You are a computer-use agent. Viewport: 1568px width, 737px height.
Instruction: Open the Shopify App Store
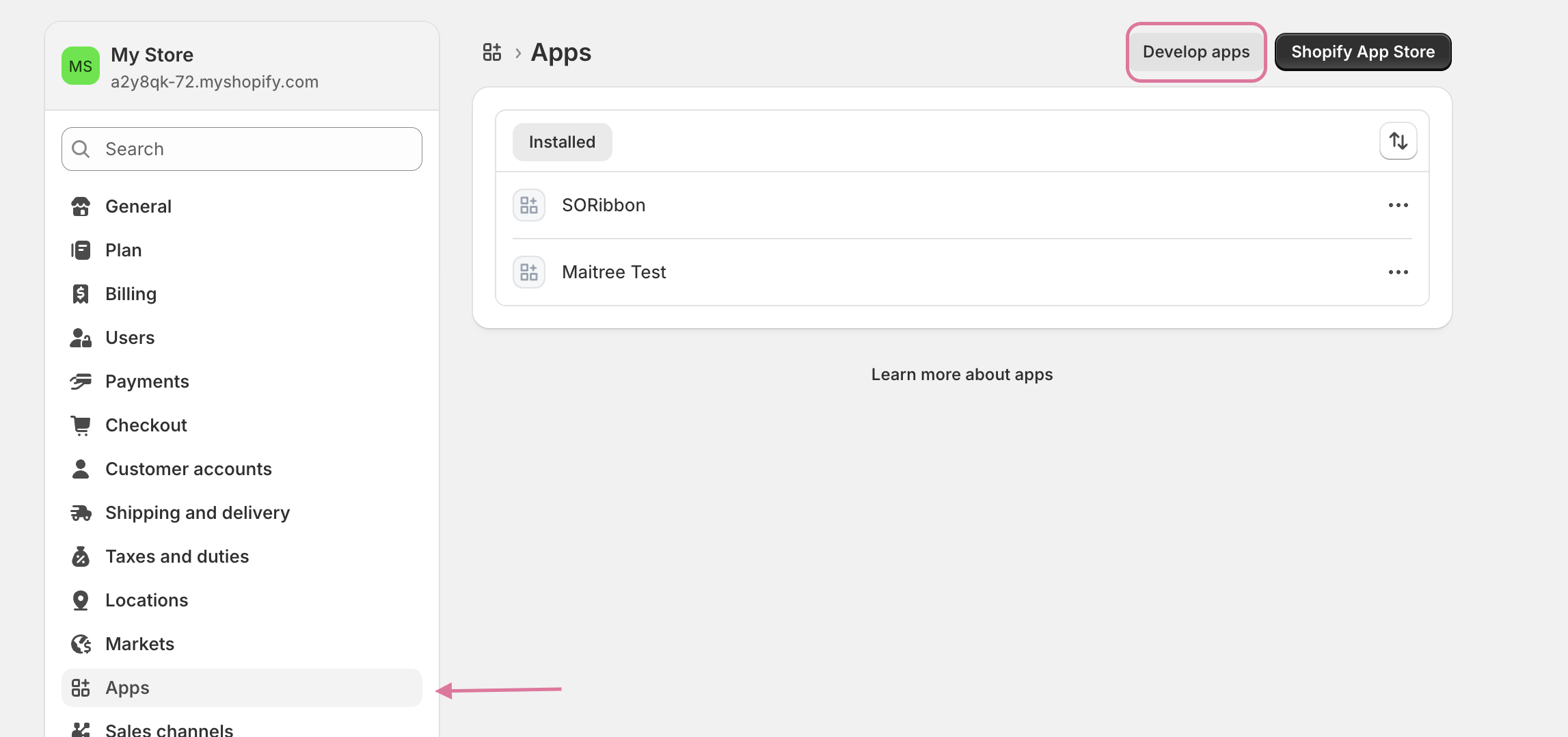pos(1363,51)
